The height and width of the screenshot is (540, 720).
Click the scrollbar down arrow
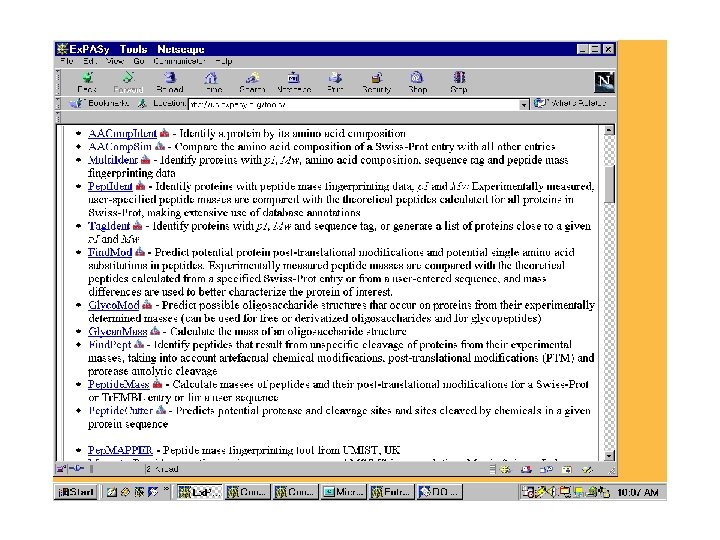point(609,456)
